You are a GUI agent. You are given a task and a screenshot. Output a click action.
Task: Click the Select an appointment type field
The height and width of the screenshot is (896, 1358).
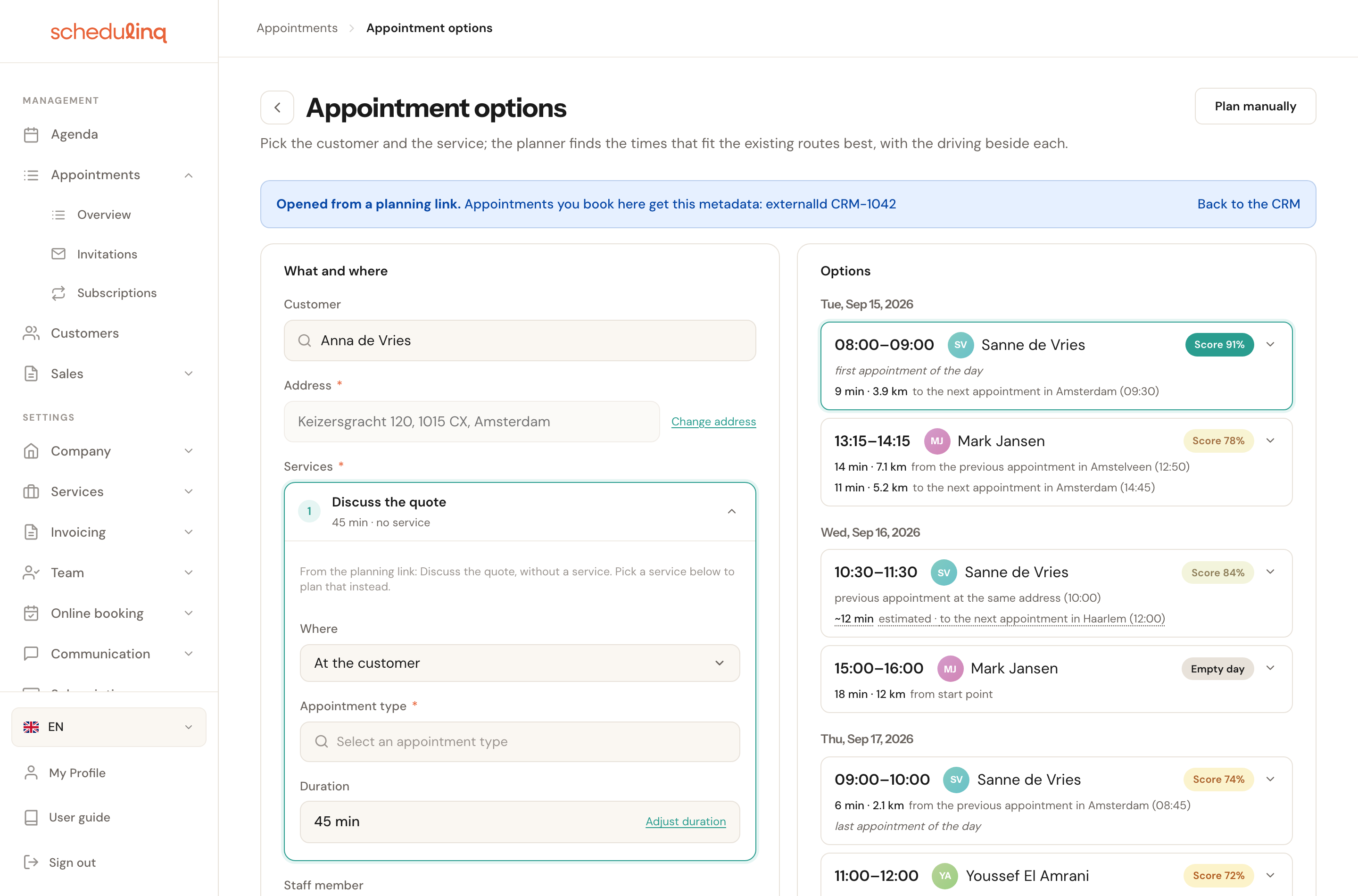pos(519,742)
